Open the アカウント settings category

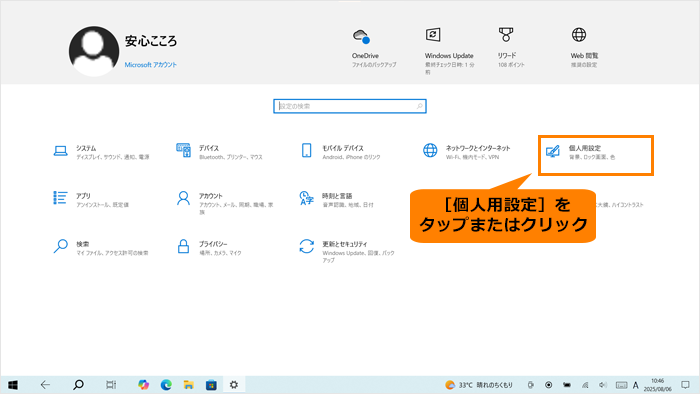[225, 203]
